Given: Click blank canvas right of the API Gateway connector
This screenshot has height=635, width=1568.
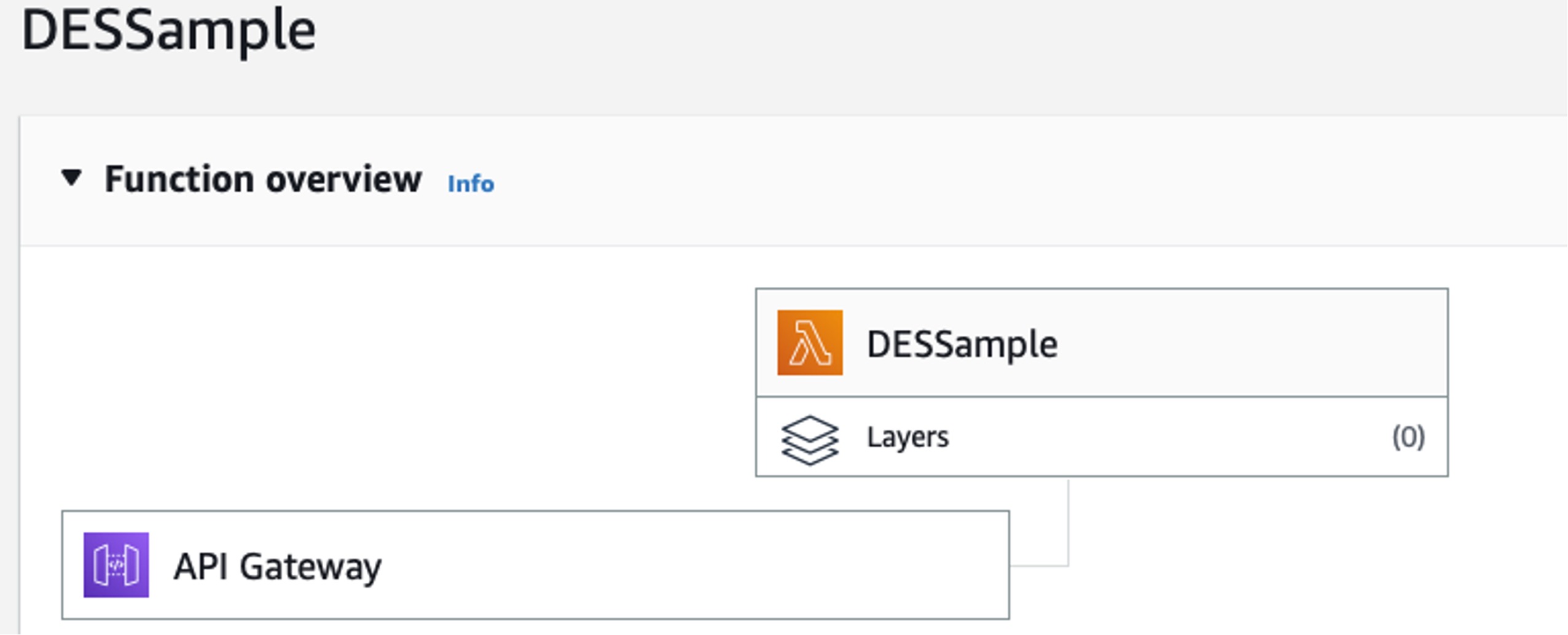Looking at the screenshot, I should point(1290,565).
